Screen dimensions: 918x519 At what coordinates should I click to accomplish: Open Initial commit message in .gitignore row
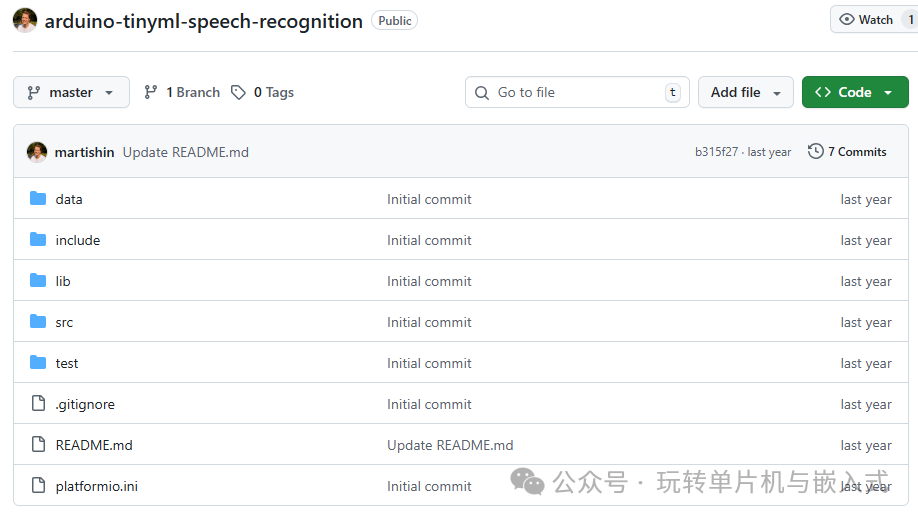pos(429,404)
